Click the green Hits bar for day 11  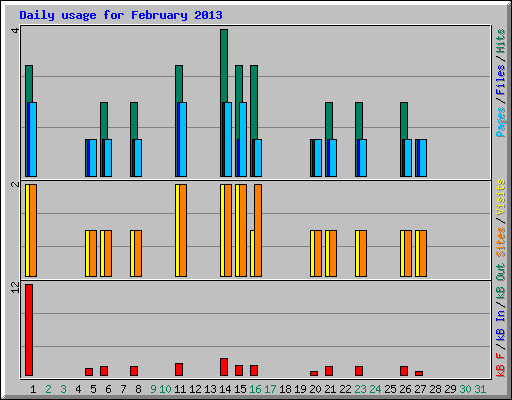[179, 84]
